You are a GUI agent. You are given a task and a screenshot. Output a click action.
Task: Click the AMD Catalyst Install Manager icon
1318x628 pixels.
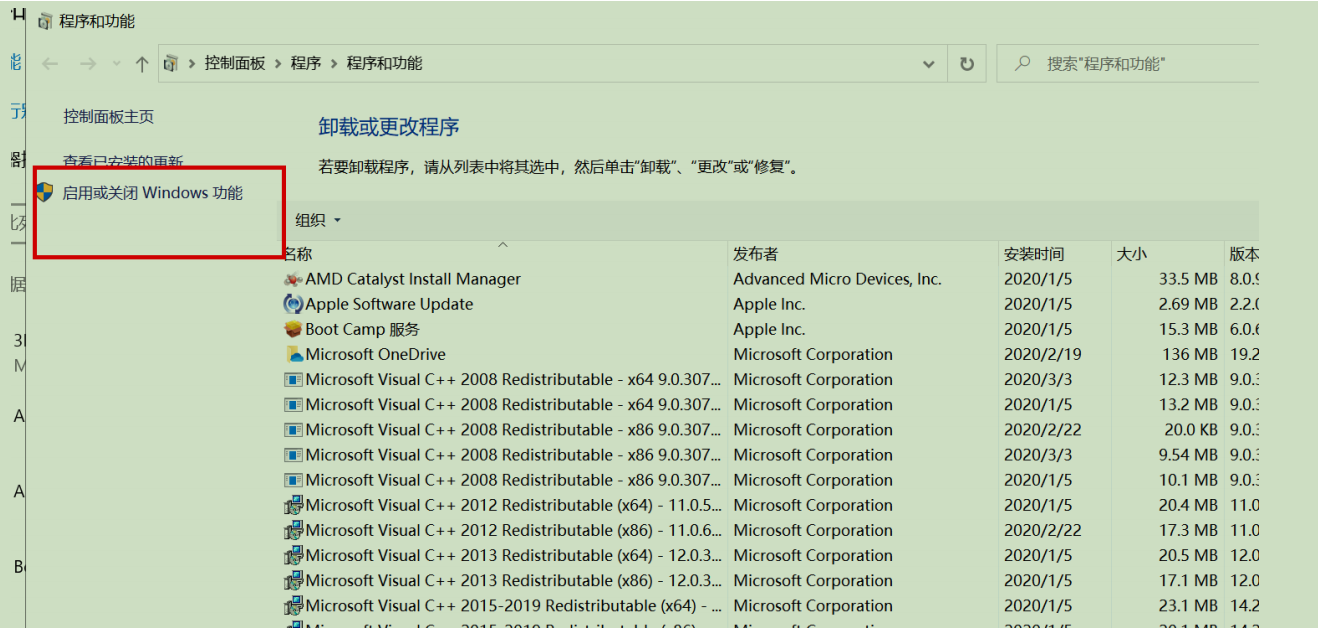(x=293, y=280)
